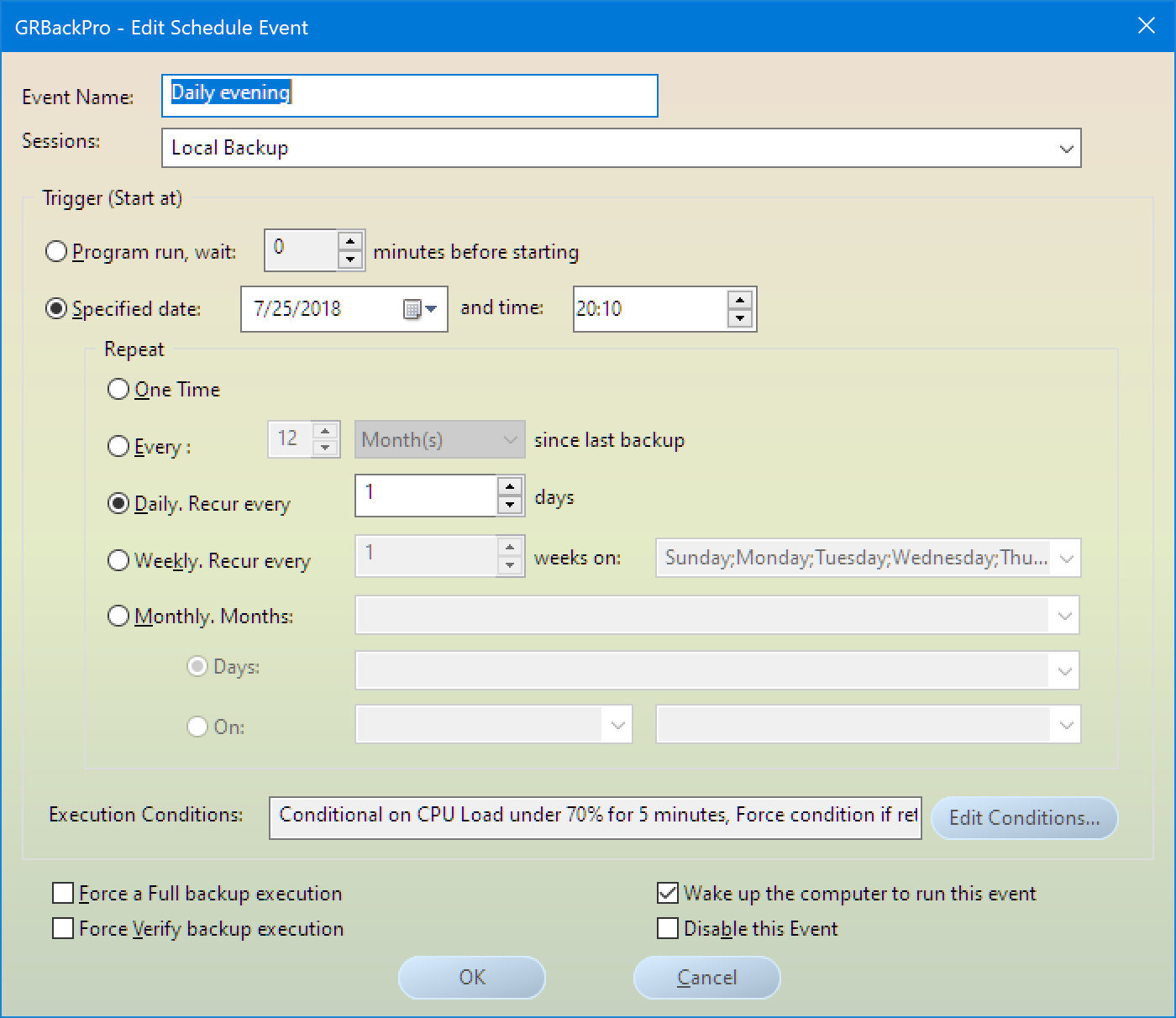1176x1018 pixels.
Task: Increase the Daily recur days value
Action: coord(510,487)
